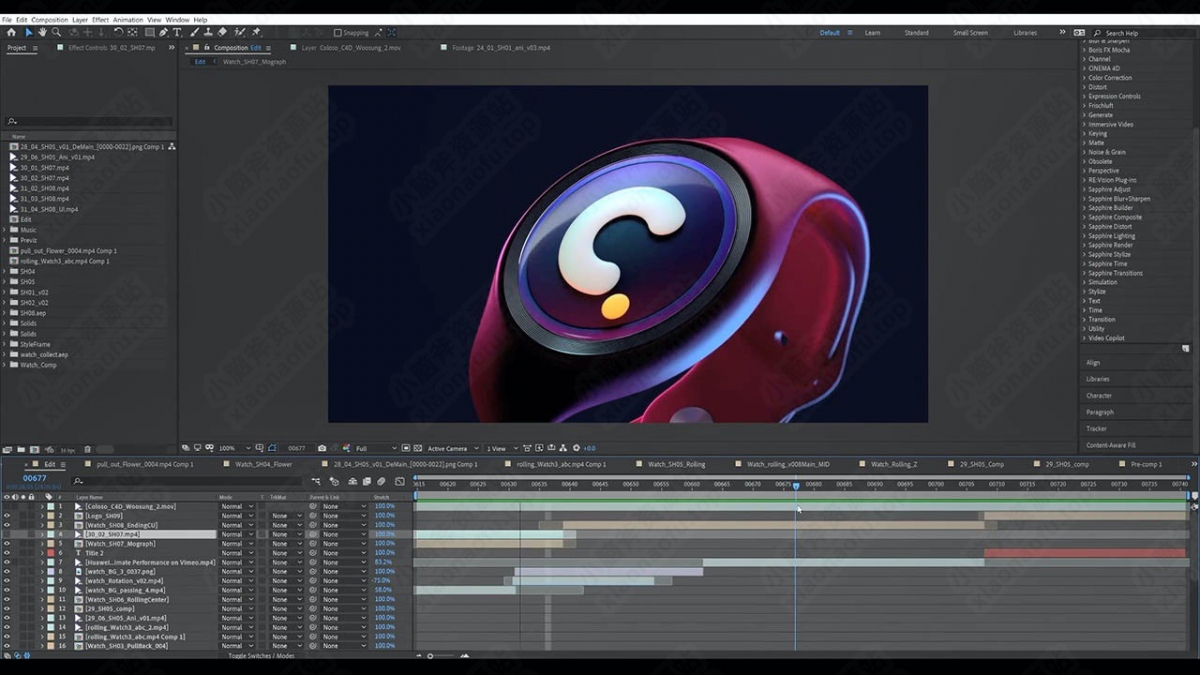Switch to the Small Screen workspace
The image size is (1200, 675).
click(970, 33)
